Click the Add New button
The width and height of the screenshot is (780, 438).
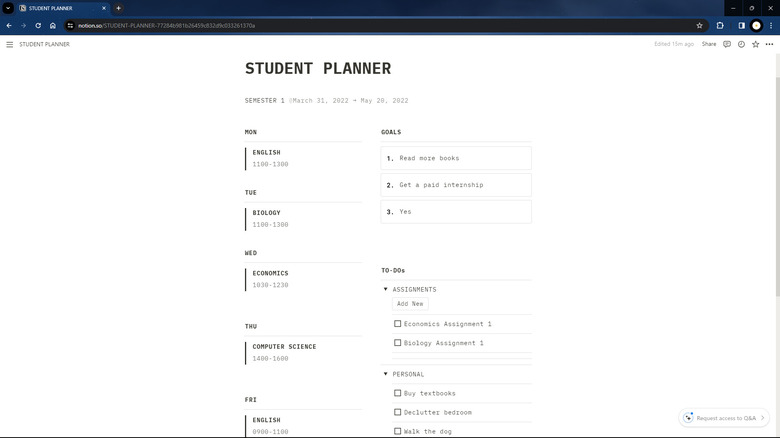coord(410,304)
